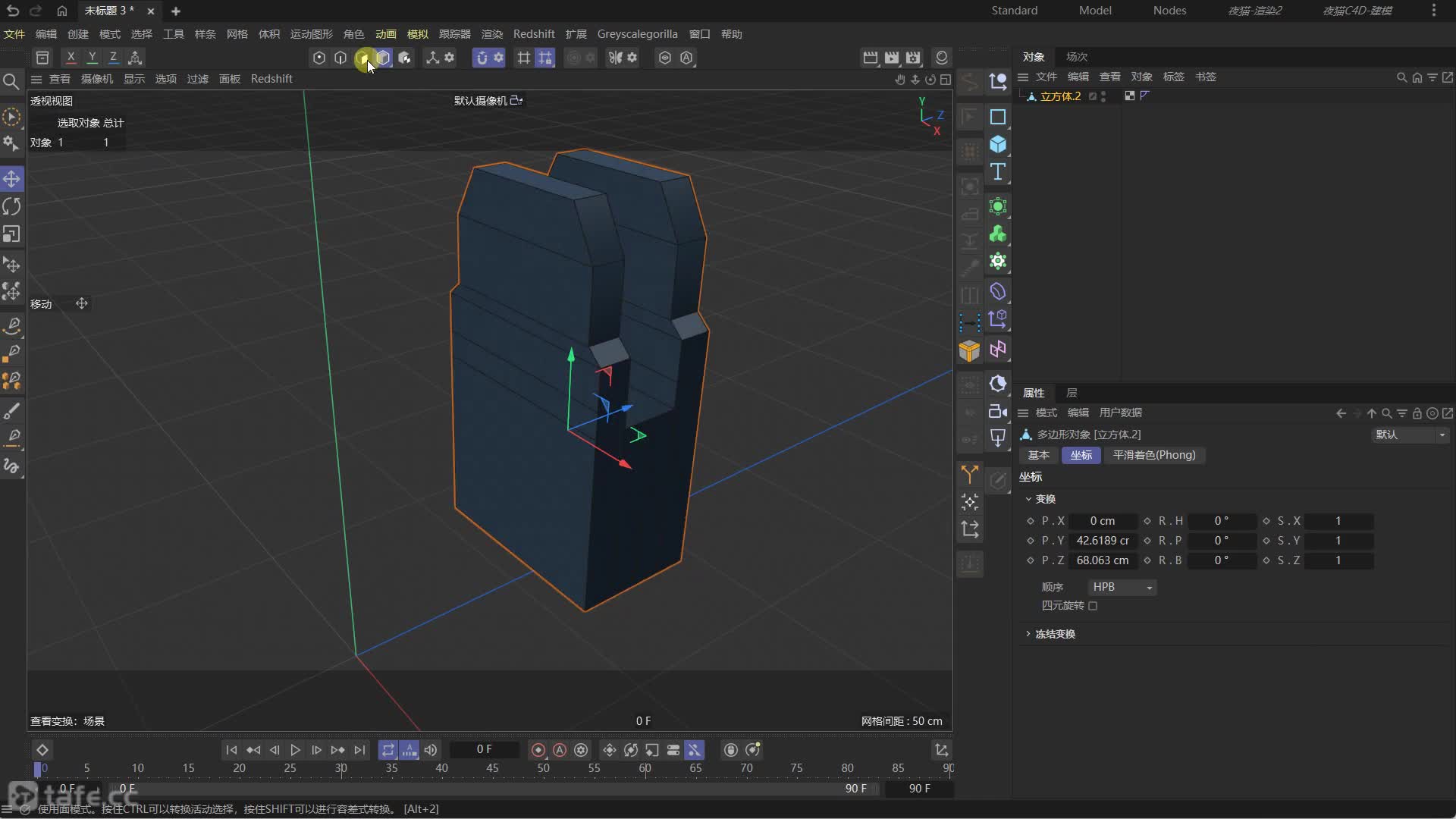1456x819 pixels.
Task: Toggle X axis lock
Action: [x=71, y=58]
